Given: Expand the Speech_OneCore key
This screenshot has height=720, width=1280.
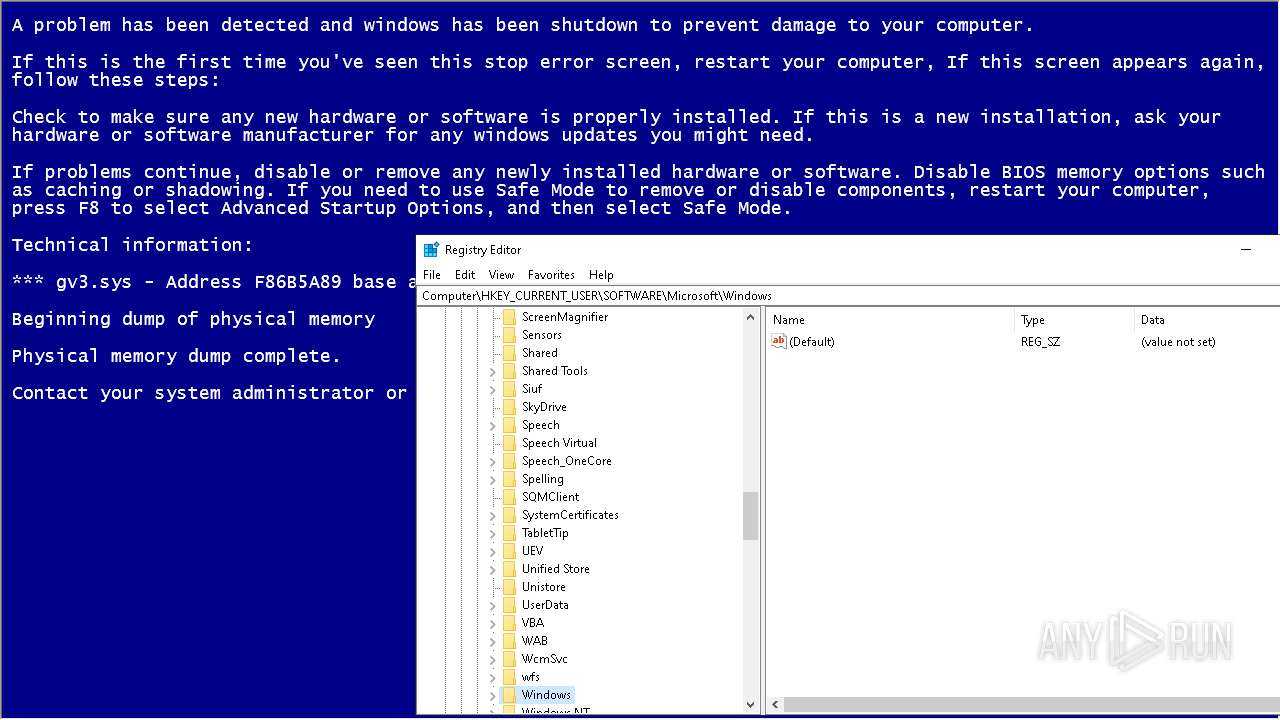Looking at the screenshot, I should pos(492,461).
